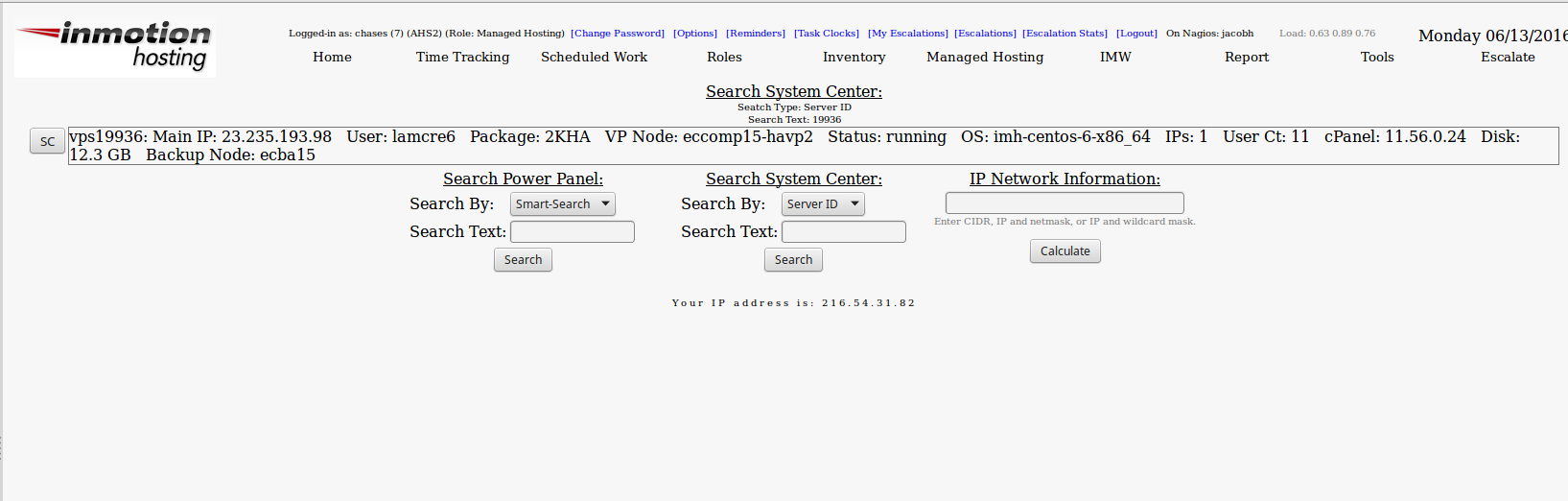Open the Scheduled Work menu
1568x501 pixels.
pyautogui.click(x=594, y=58)
